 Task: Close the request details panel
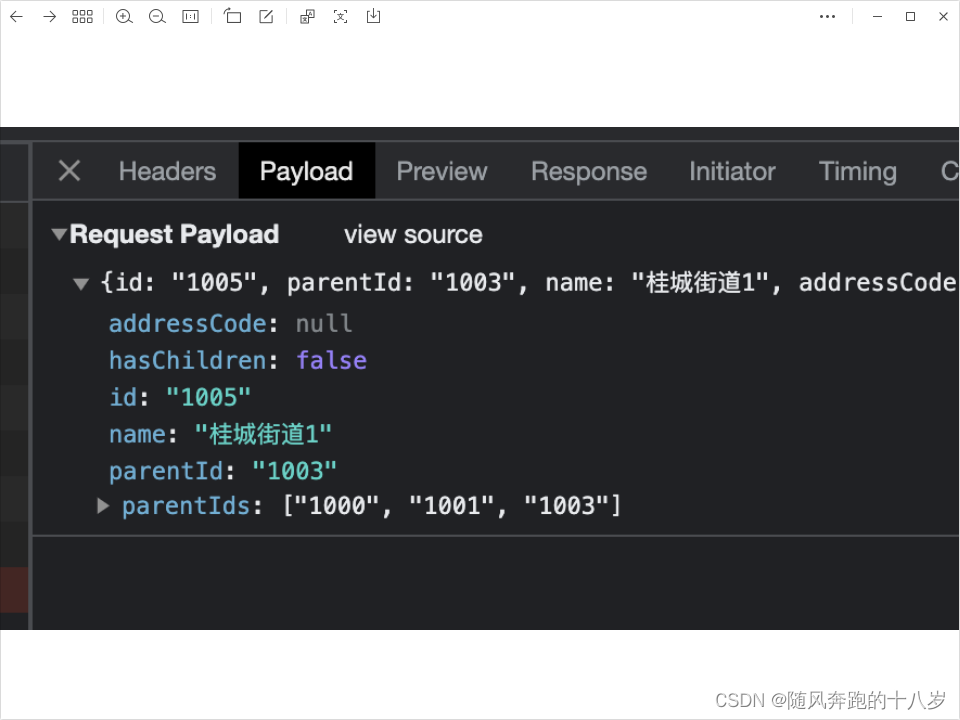point(68,170)
